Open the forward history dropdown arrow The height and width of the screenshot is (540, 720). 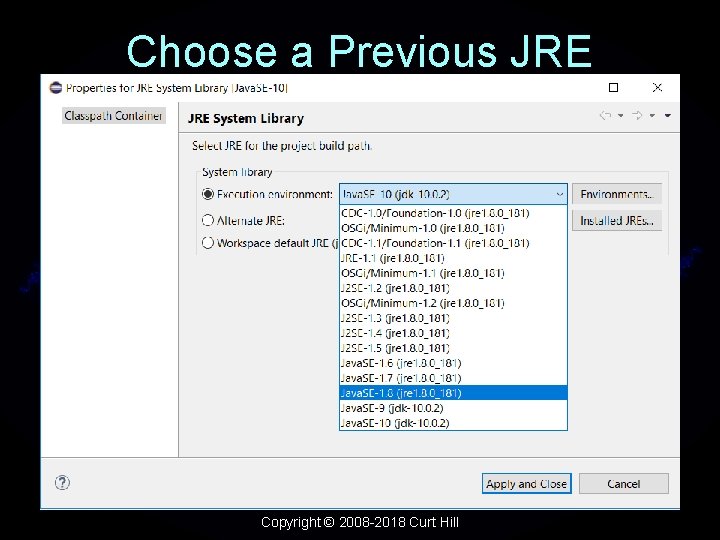(x=652, y=116)
